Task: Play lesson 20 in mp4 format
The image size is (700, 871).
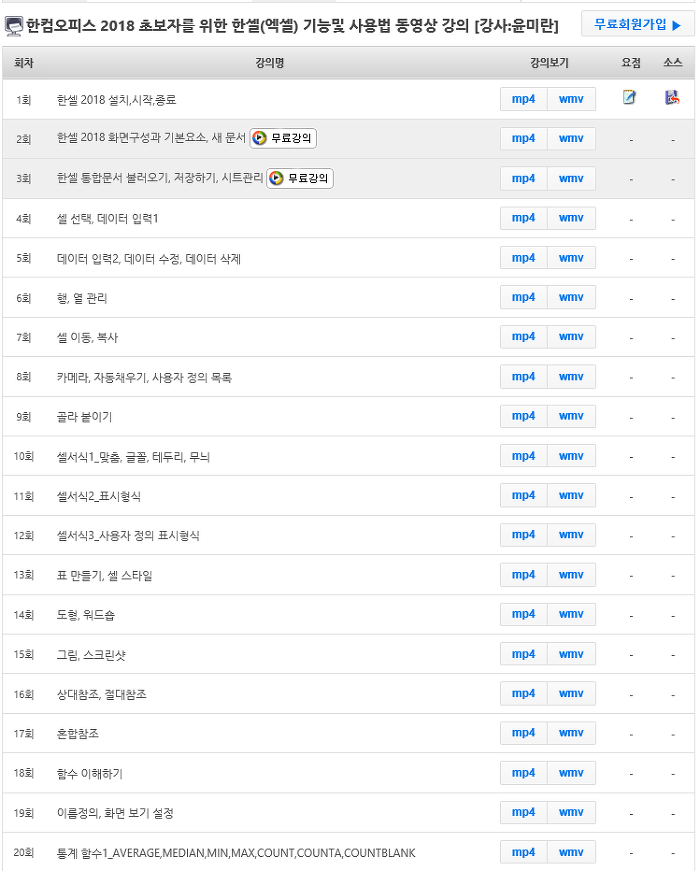Action: pyautogui.click(x=523, y=852)
